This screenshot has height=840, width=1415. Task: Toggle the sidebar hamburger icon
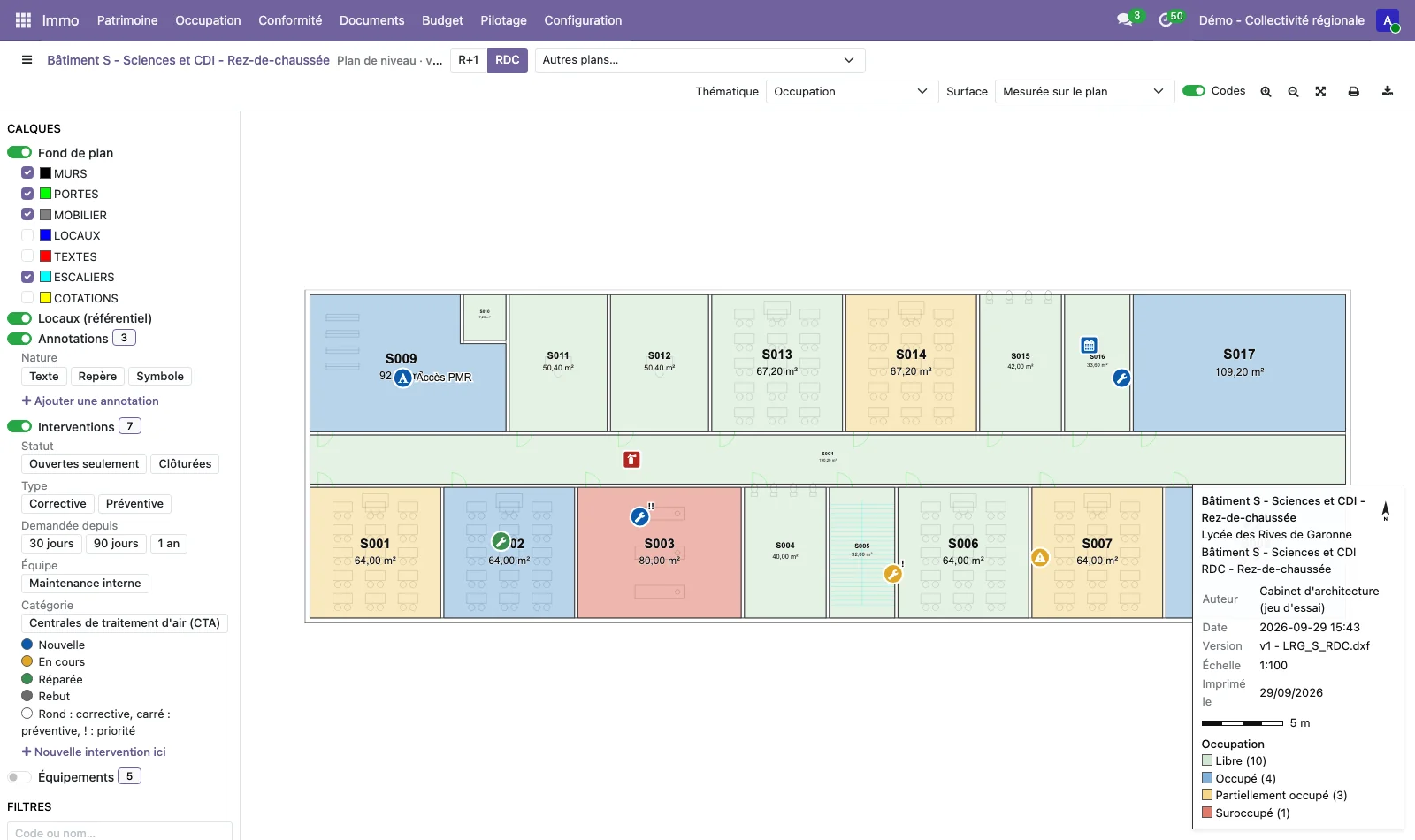coord(27,60)
